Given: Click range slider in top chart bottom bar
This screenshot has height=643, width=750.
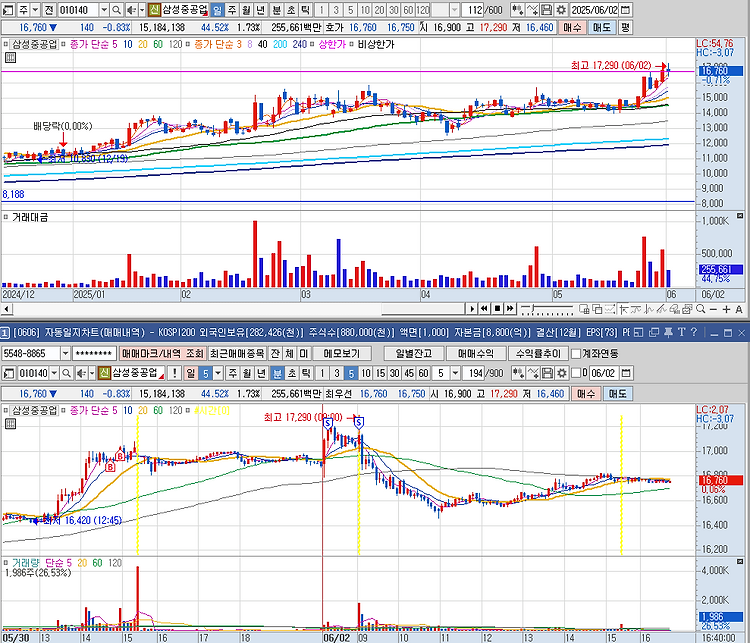Looking at the screenshot, I should point(546,310).
